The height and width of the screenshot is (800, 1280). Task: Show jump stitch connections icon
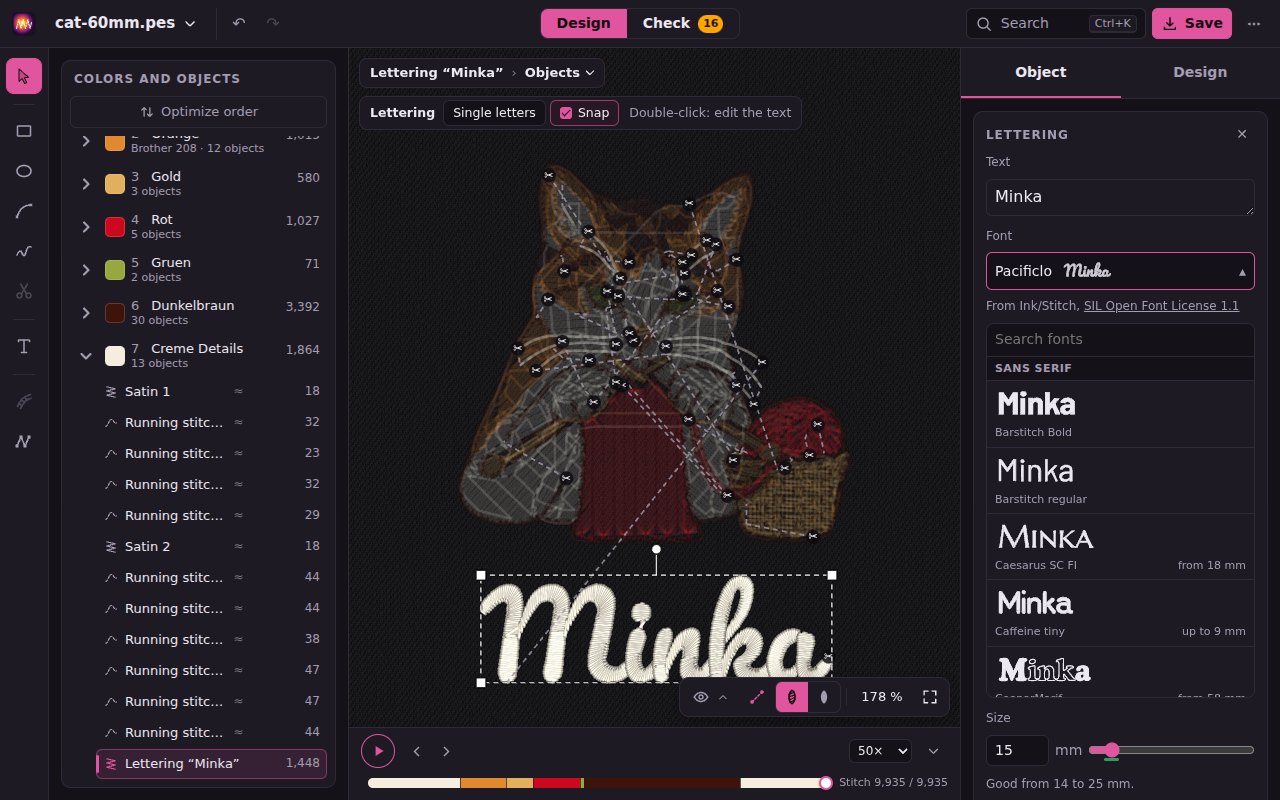point(757,697)
